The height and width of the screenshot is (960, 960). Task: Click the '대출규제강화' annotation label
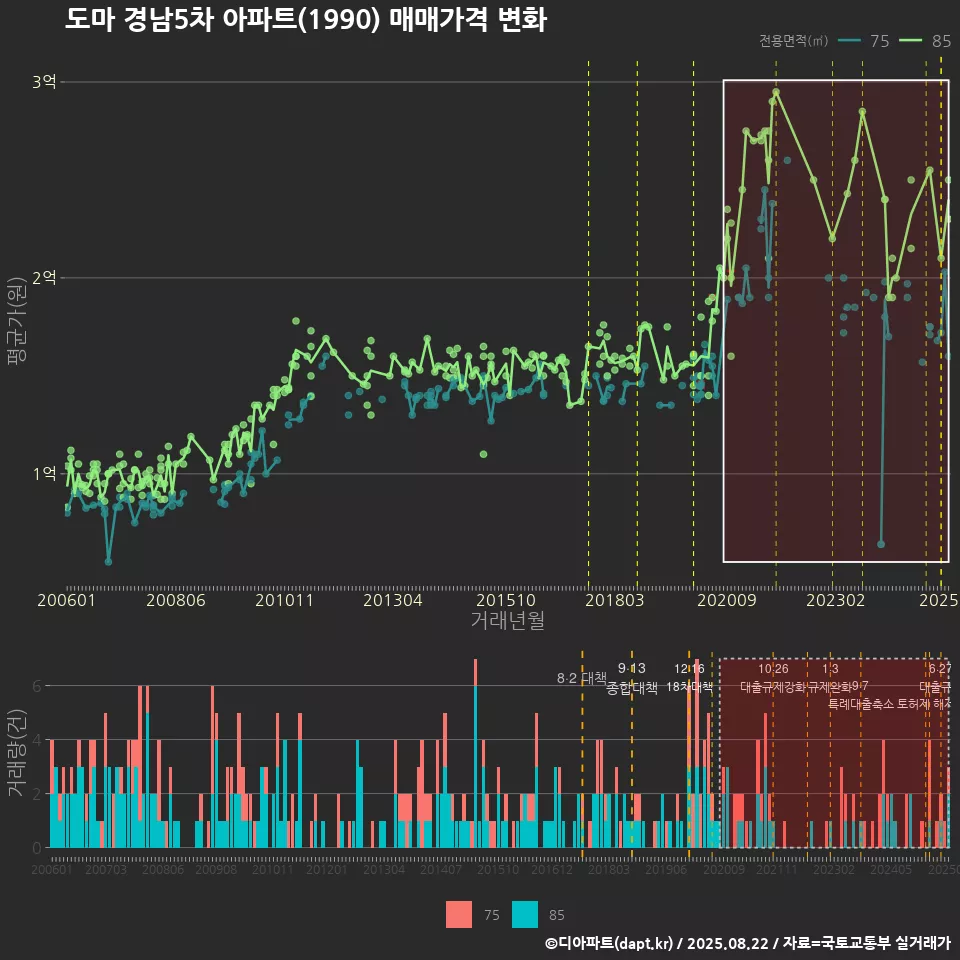point(773,687)
